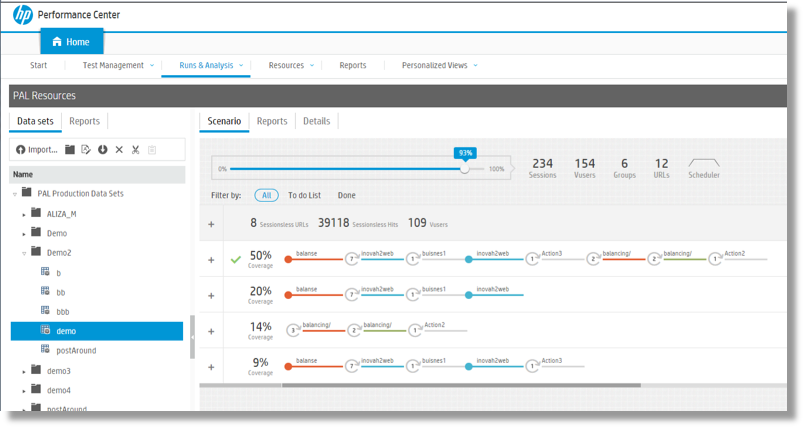805x429 pixels.
Task: Click red balanse node in 20% row
Action: [x=289, y=295]
